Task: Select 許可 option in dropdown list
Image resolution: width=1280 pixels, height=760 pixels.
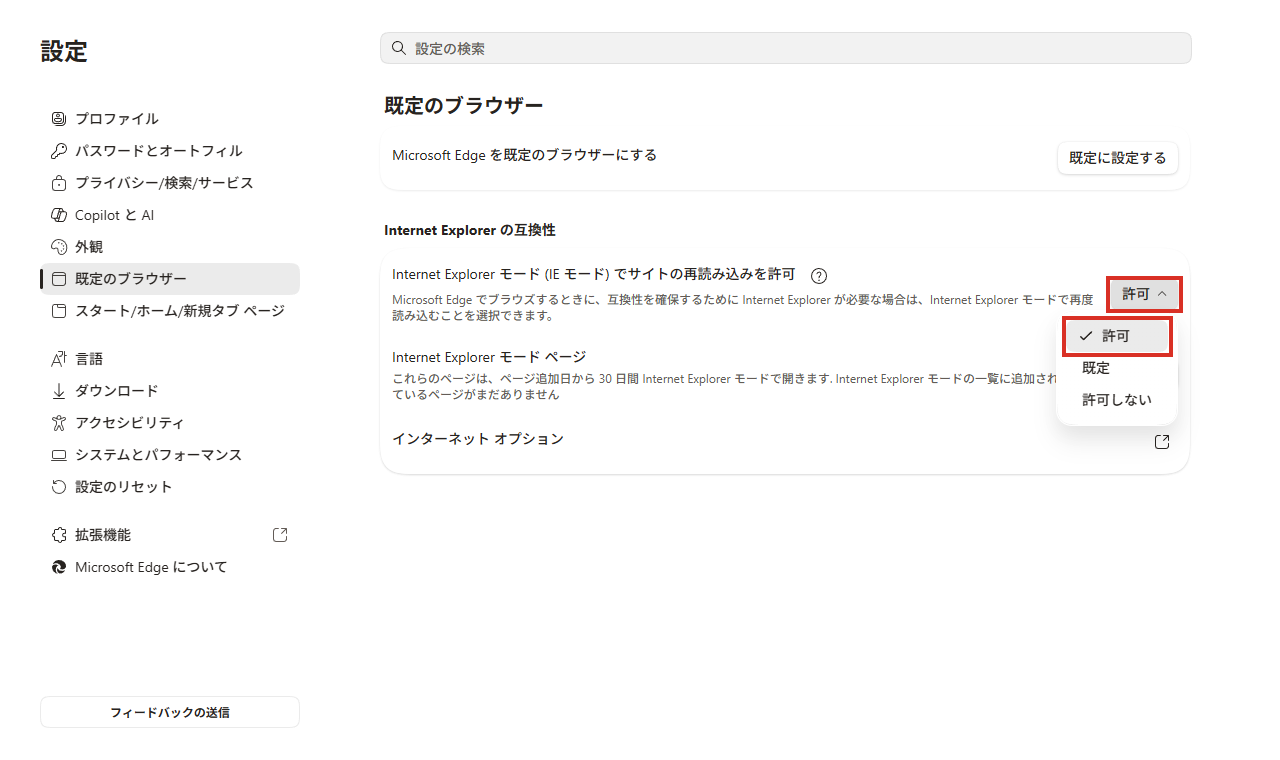Action: pos(1117,336)
